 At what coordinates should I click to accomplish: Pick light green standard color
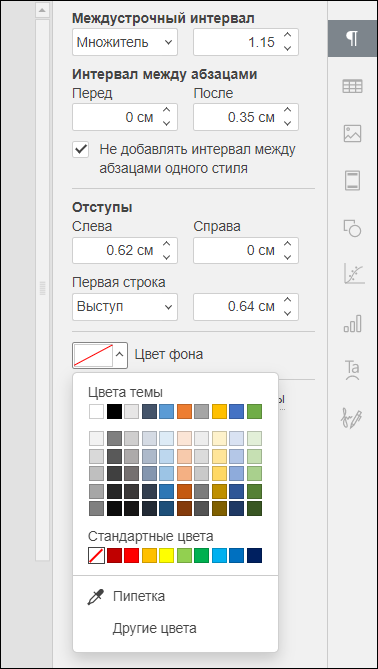(184, 556)
